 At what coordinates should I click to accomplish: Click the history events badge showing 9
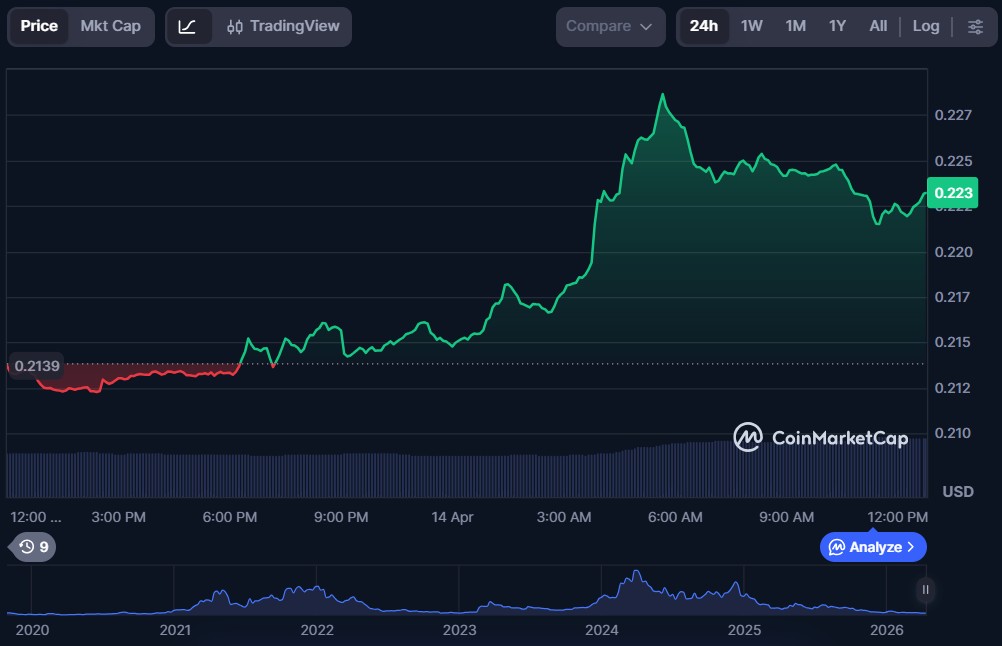tap(34, 547)
